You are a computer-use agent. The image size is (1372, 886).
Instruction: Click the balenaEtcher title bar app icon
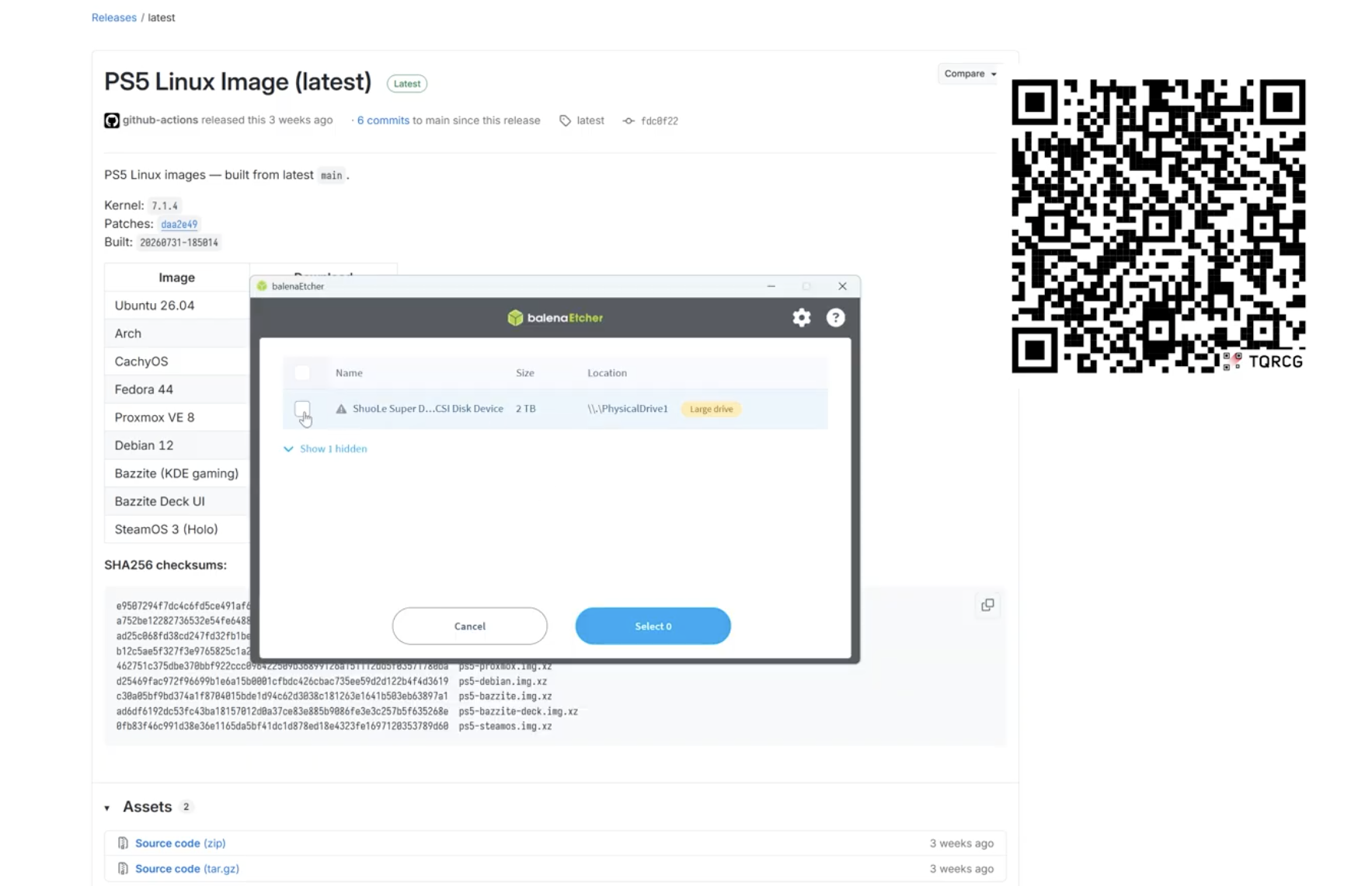262,286
